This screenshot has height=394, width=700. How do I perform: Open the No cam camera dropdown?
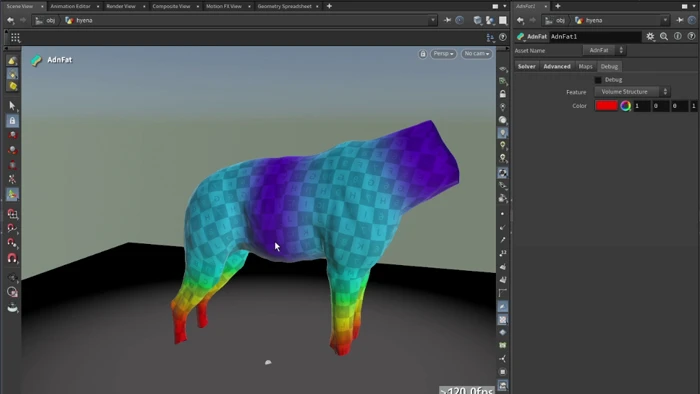click(x=477, y=54)
